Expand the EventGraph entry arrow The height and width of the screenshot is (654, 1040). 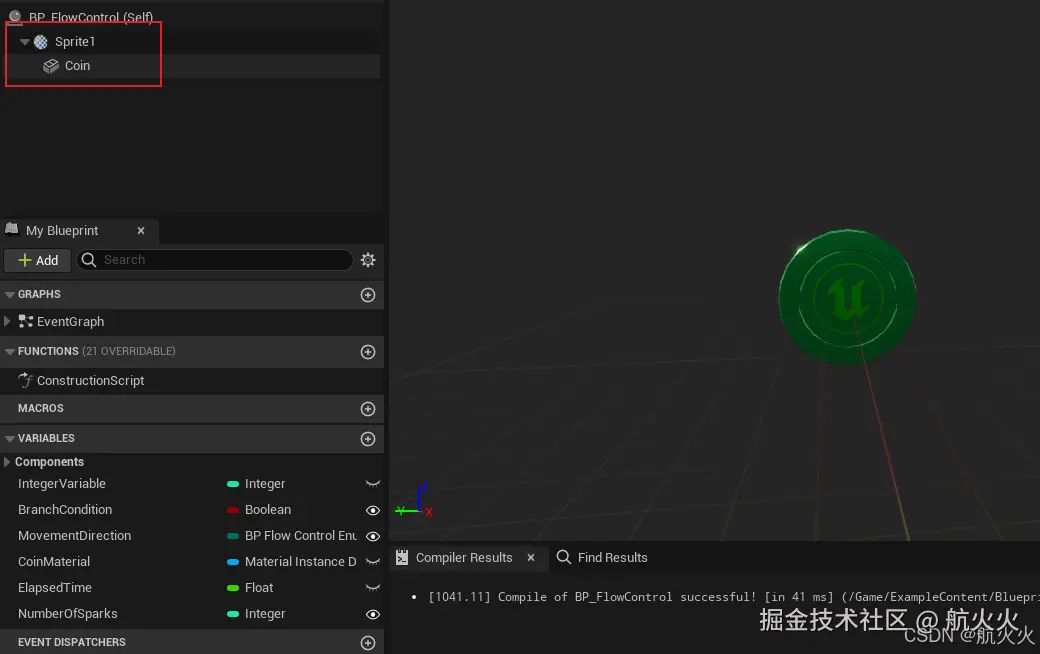tap(7, 321)
